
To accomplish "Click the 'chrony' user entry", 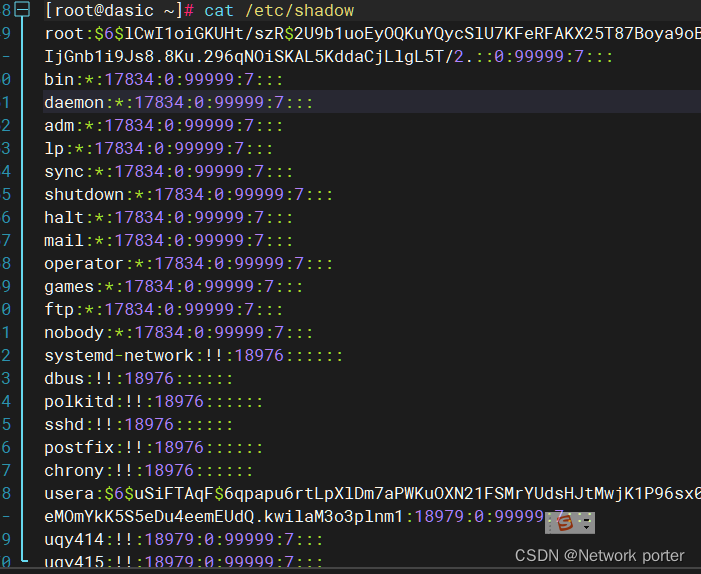I will click(x=148, y=471).
